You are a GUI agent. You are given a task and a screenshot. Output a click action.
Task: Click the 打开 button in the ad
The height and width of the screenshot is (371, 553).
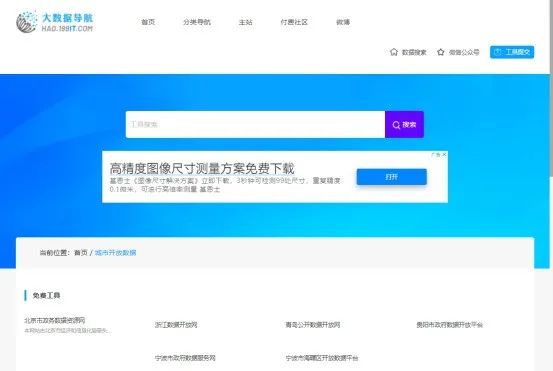pyautogui.click(x=391, y=177)
